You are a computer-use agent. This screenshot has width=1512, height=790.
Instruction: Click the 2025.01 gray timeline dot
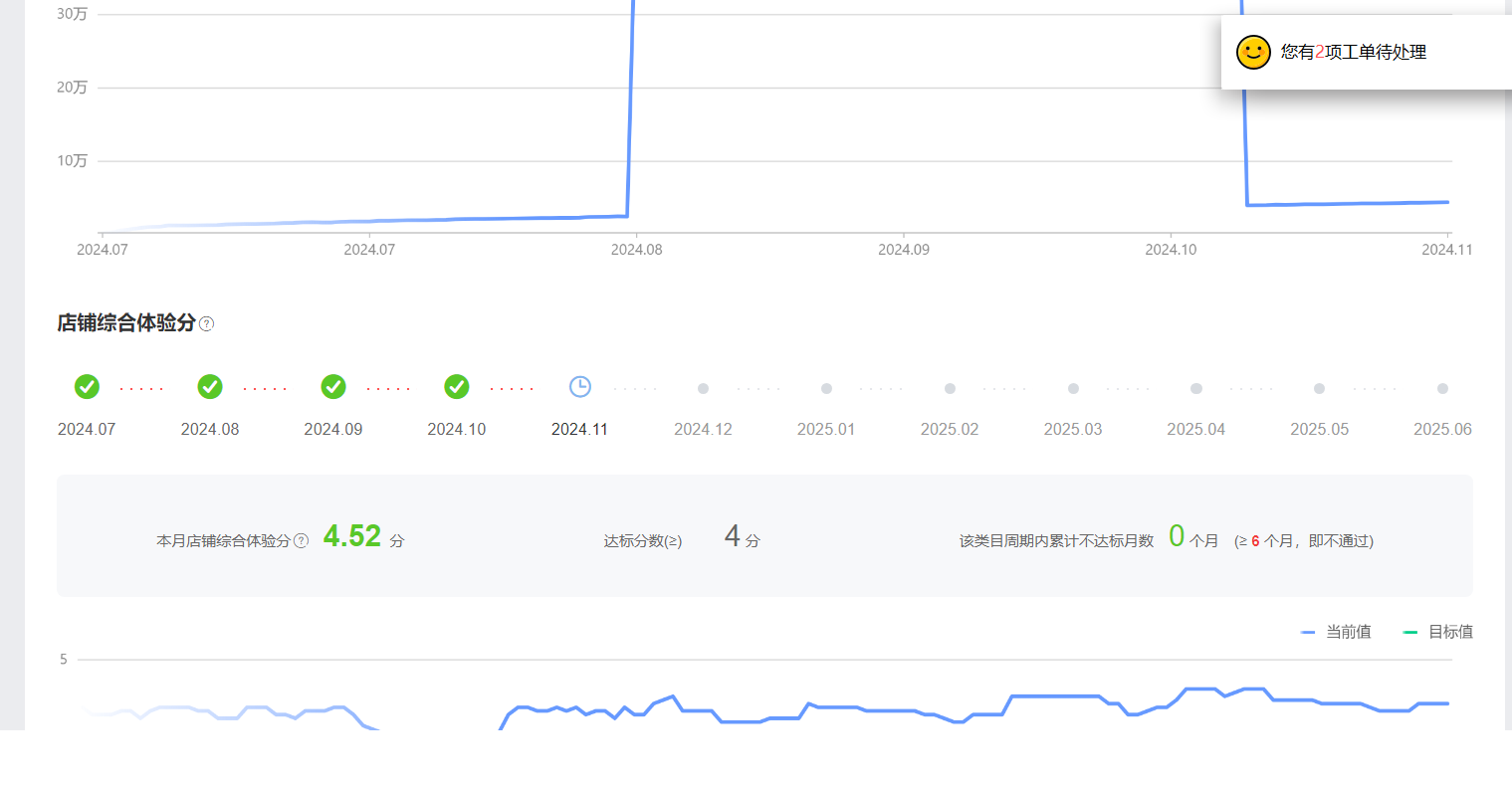(x=826, y=389)
